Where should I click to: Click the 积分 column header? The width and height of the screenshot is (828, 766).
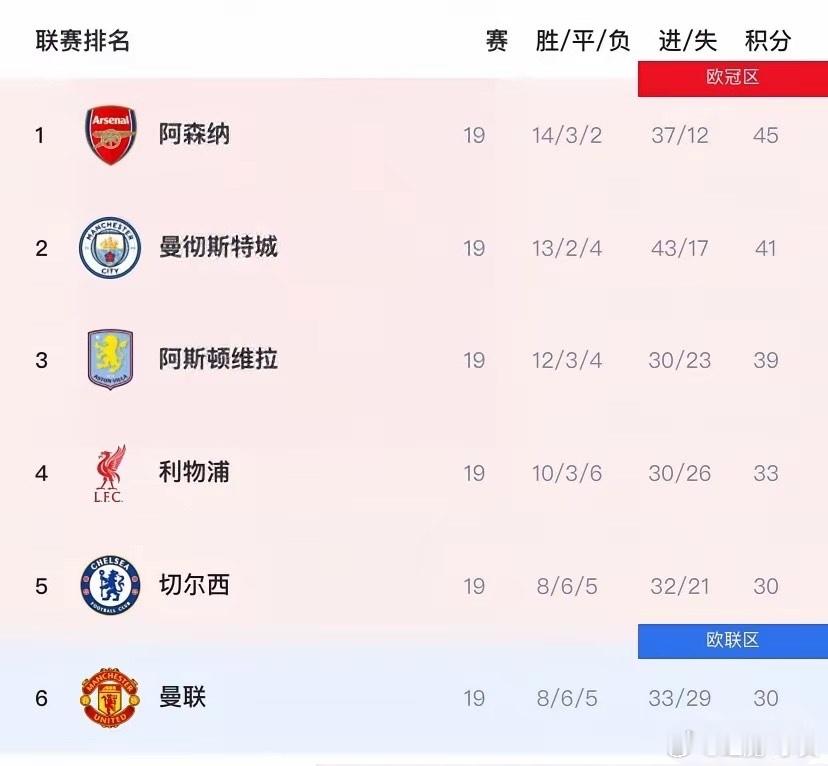click(x=765, y=41)
